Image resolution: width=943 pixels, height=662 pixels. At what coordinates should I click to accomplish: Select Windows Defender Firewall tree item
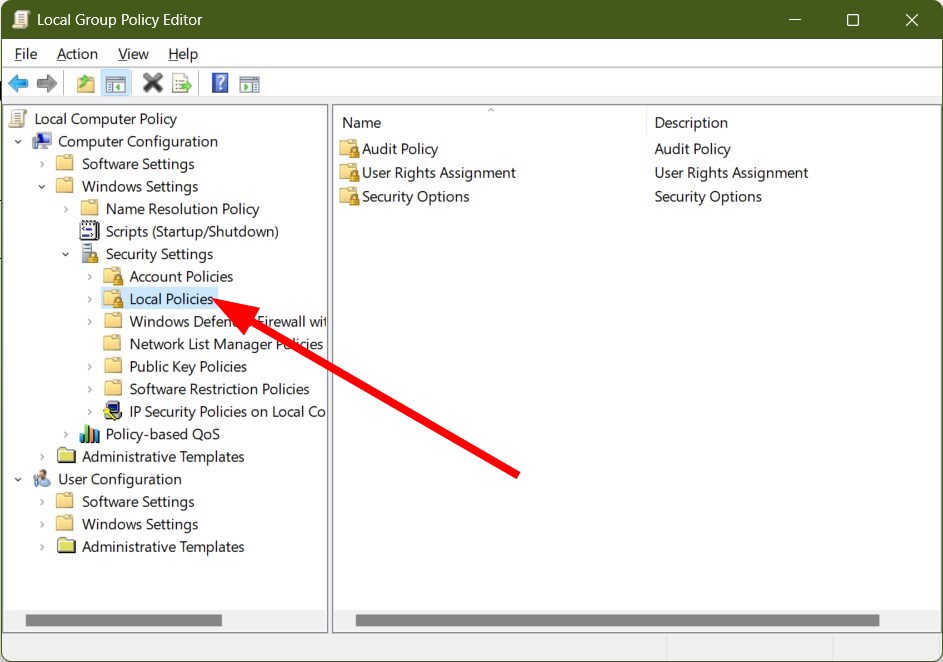(x=227, y=321)
